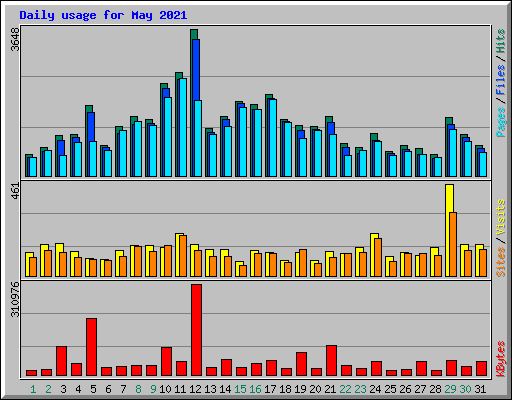The height and width of the screenshot is (400, 512).
Task: Click day 3 on the x-axis
Action: (x=63, y=389)
